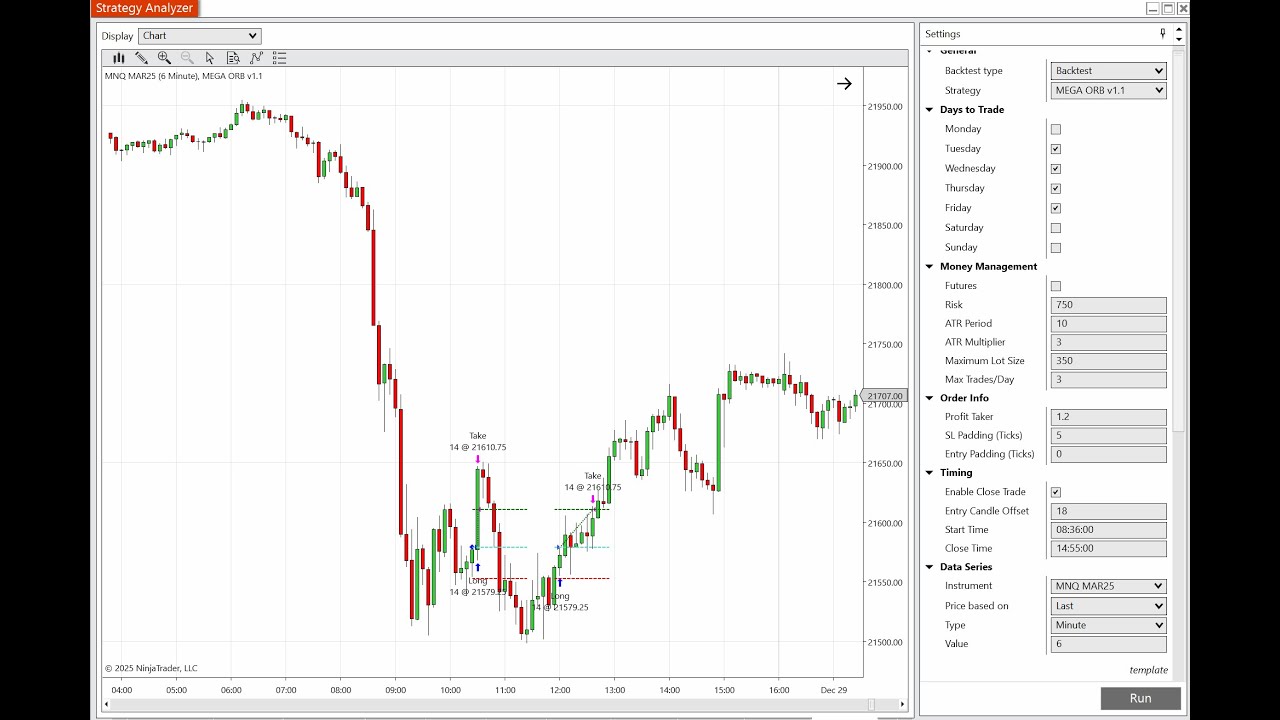Edit the Start Time field

(1109, 530)
